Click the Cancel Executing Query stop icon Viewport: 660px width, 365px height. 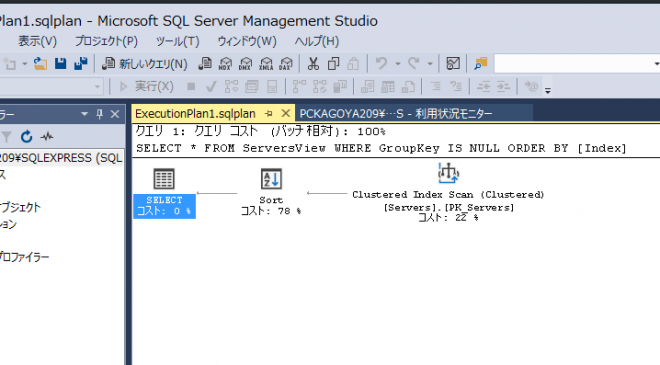click(x=191, y=87)
